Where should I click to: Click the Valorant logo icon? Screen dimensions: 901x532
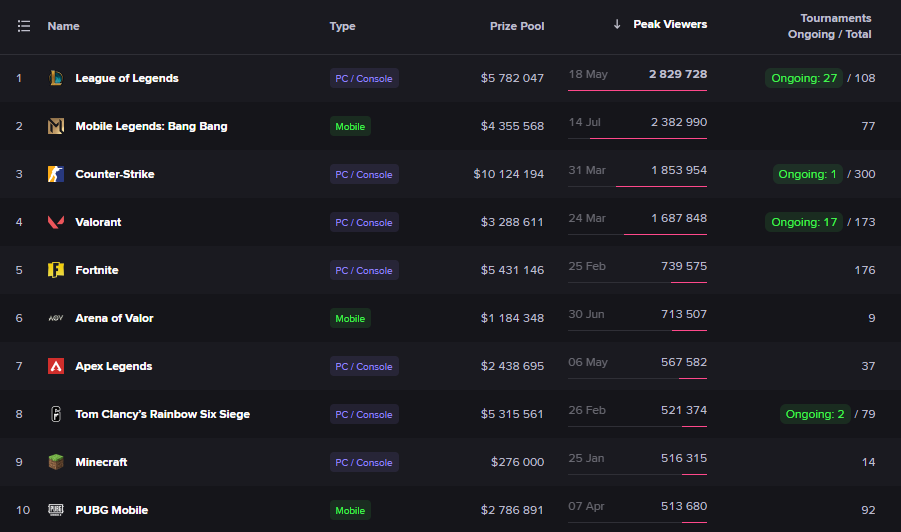[x=56, y=222]
